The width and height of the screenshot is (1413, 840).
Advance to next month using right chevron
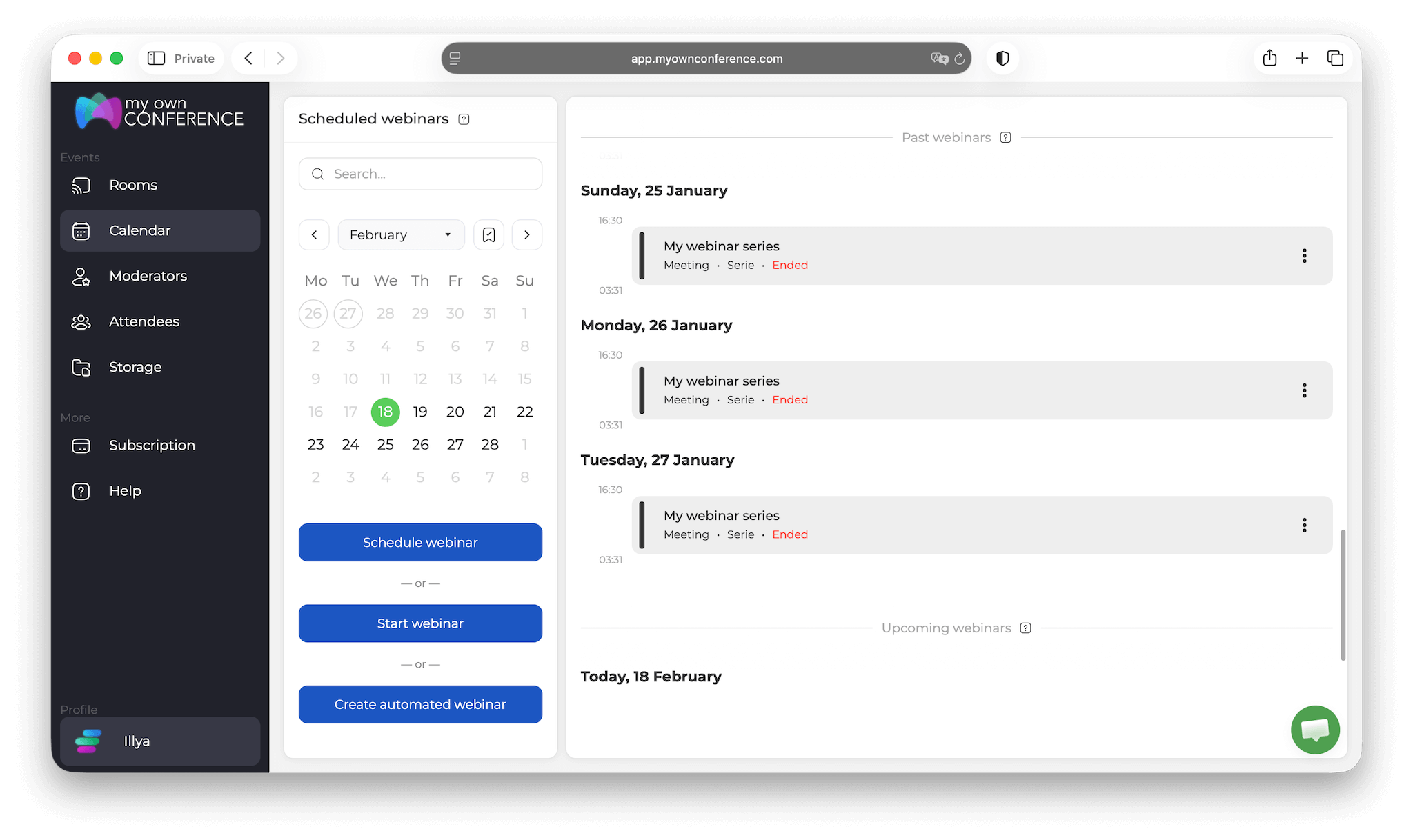[x=526, y=234]
